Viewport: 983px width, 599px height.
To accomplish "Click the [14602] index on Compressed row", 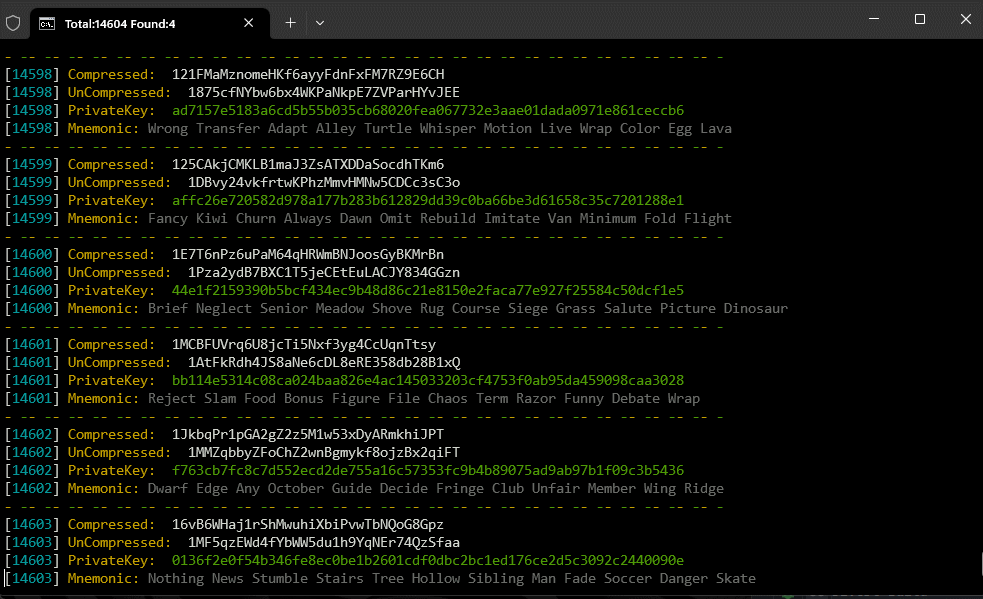I will coord(32,435).
